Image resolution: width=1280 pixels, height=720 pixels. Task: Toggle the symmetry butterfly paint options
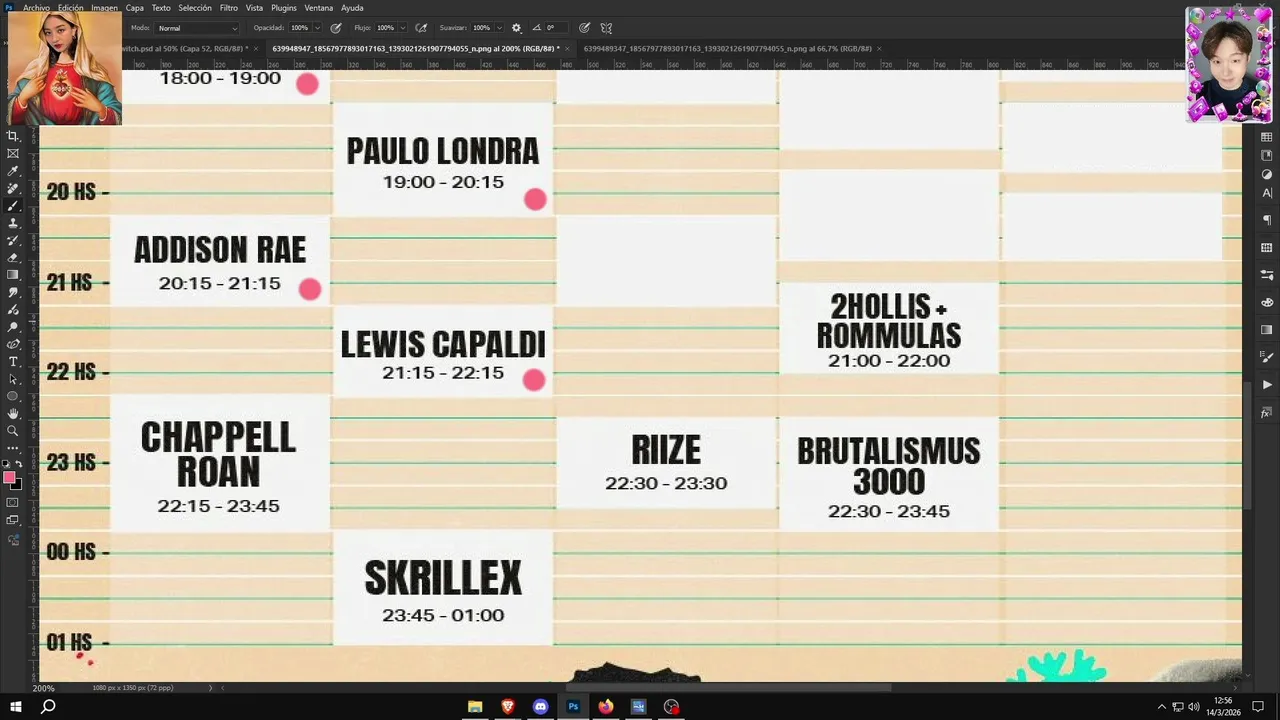[606, 28]
